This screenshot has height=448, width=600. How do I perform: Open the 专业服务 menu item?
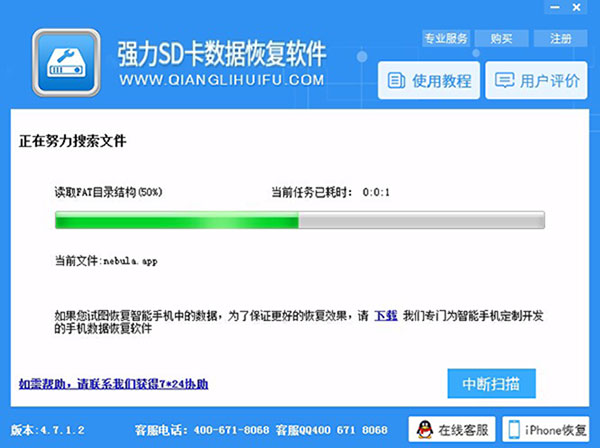tap(446, 38)
